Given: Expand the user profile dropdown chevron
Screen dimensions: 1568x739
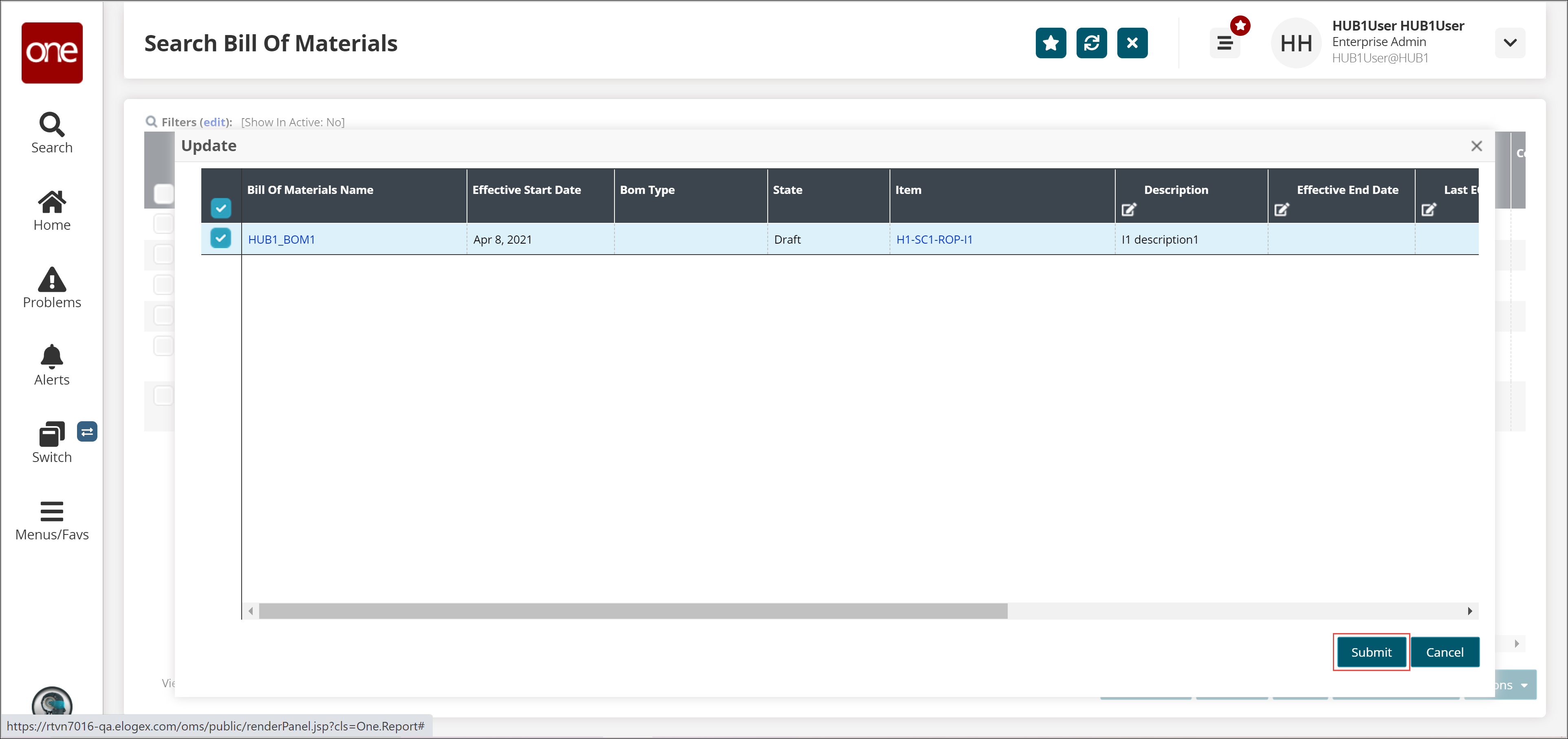Looking at the screenshot, I should pos(1510,43).
